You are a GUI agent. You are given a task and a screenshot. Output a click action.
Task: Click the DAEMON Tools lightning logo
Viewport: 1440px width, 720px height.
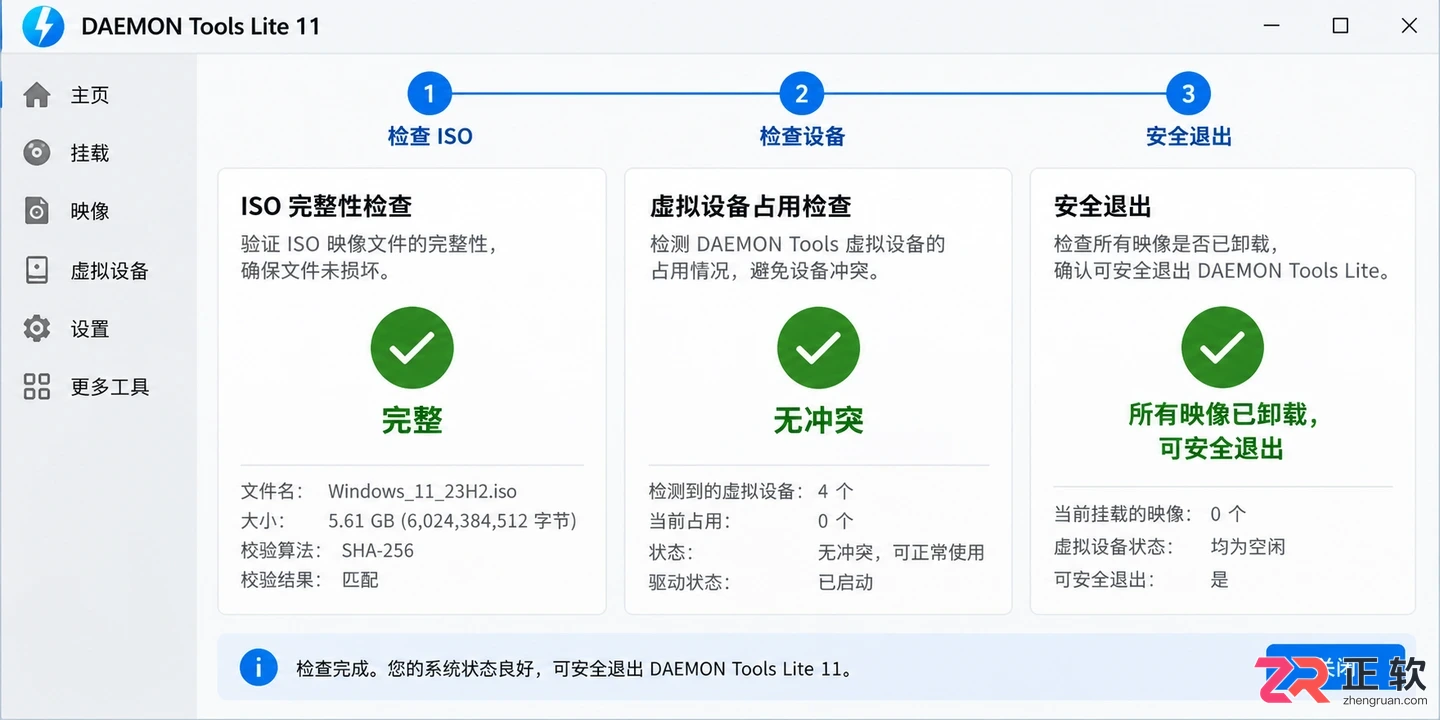point(43,26)
